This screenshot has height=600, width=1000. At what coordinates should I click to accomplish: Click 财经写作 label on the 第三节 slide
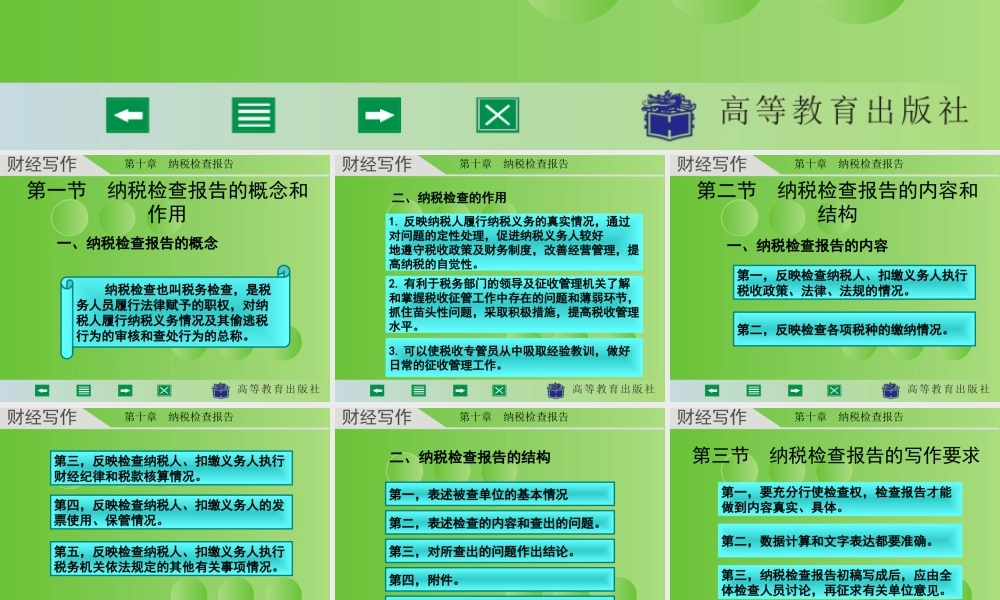711,417
